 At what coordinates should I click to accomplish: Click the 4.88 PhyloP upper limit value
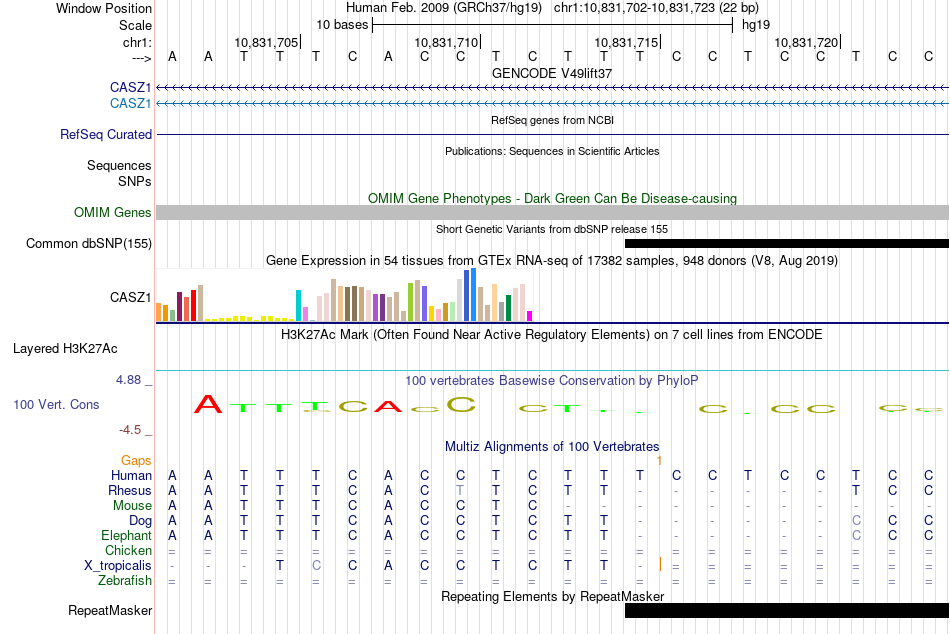(x=128, y=379)
